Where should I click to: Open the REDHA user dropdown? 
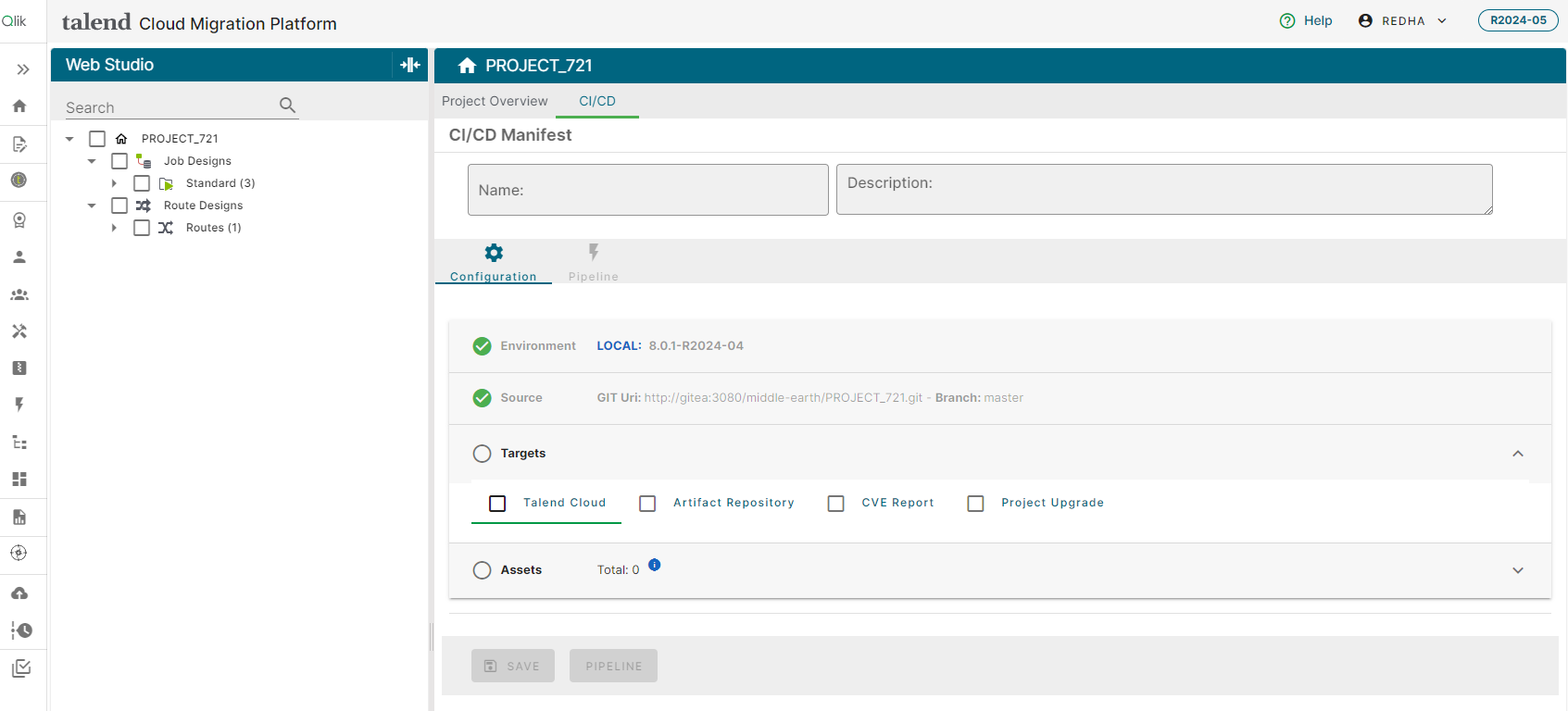(1402, 21)
